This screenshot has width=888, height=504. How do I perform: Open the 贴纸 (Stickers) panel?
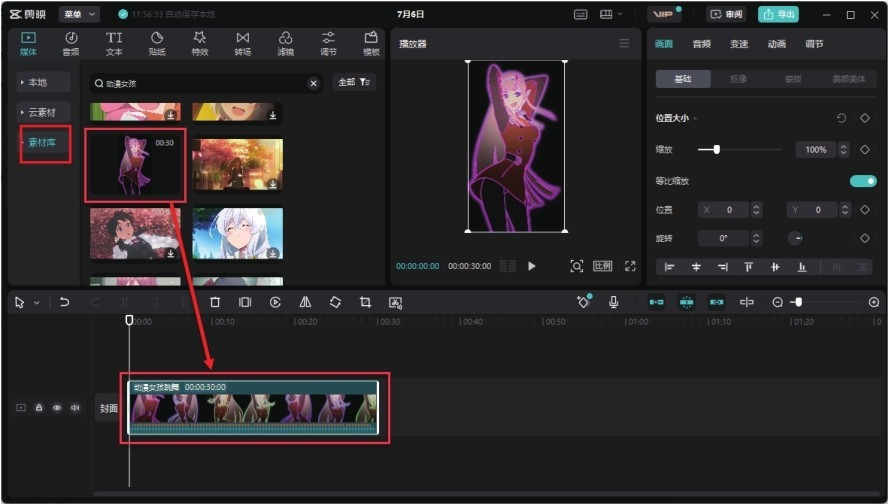click(x=157, y=44)
